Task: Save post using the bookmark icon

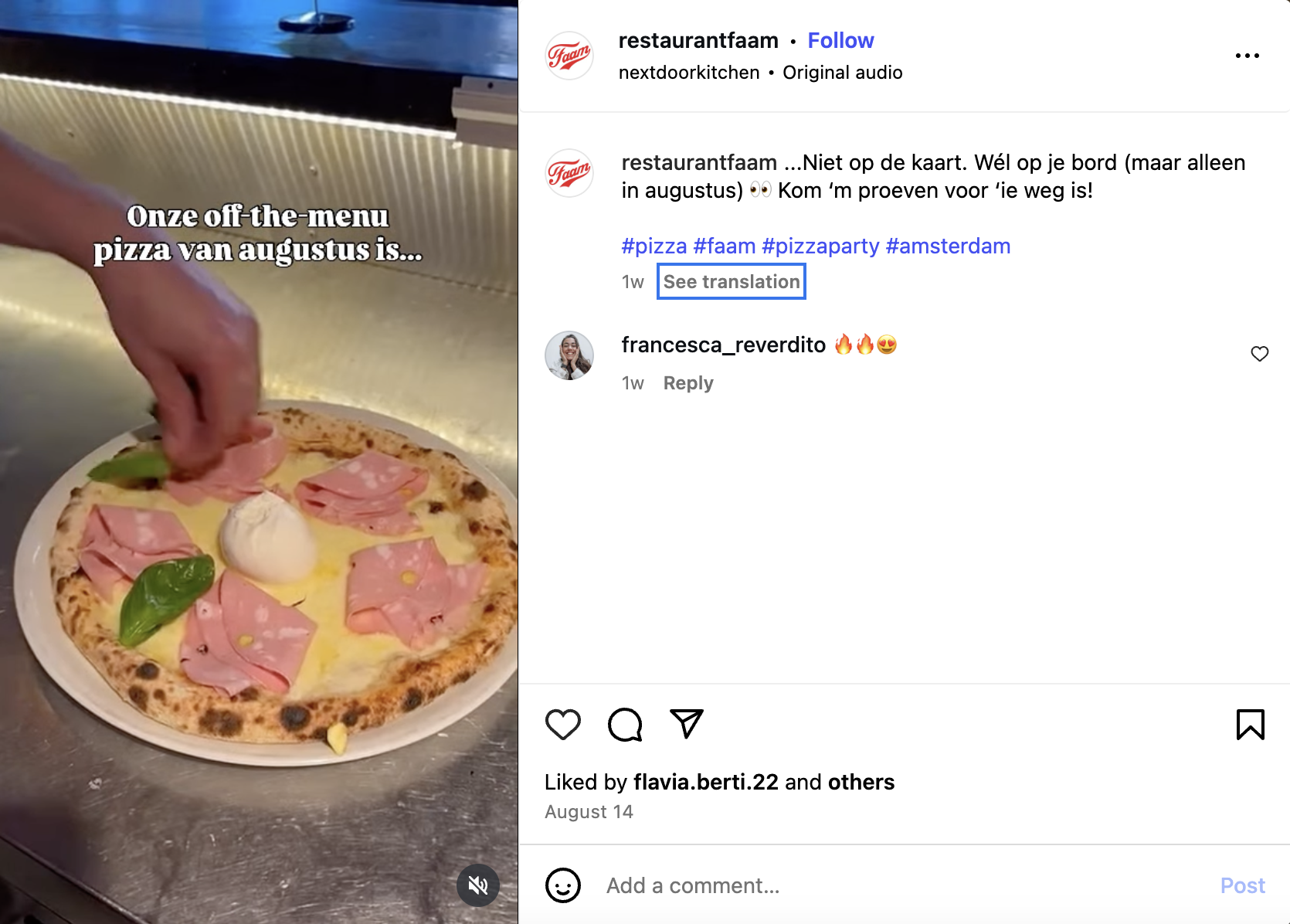Action: [1250, 725]
